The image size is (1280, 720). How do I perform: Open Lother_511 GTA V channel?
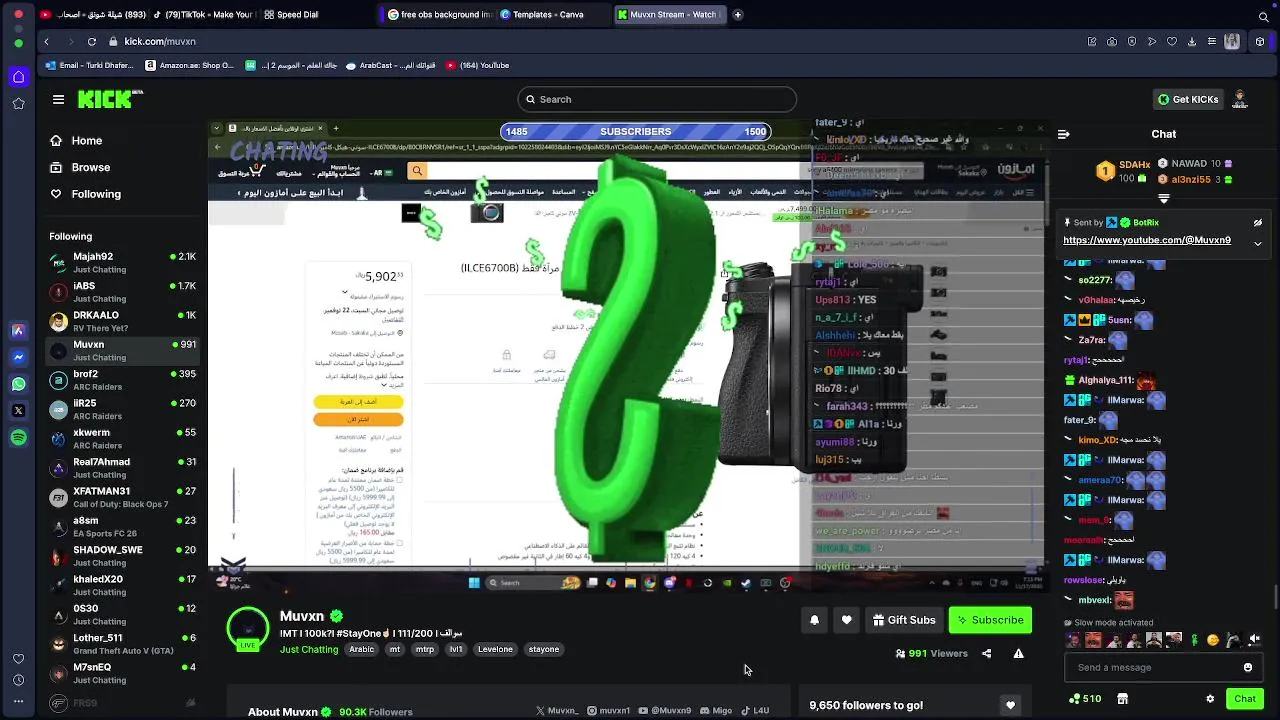pos(124,644)
